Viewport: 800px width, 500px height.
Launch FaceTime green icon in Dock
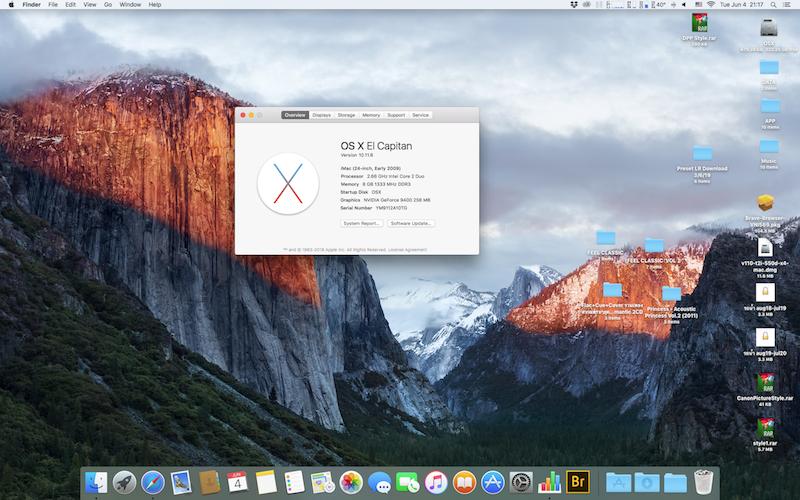[408, 482]
